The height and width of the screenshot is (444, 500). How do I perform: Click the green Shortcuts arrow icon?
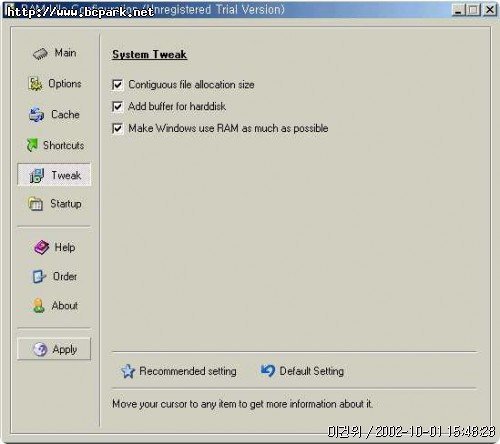tap(32, 145)
